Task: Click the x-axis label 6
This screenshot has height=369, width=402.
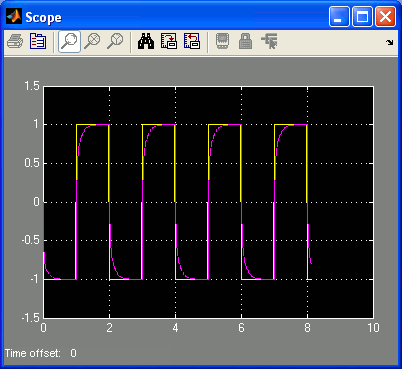Action: 241,328
